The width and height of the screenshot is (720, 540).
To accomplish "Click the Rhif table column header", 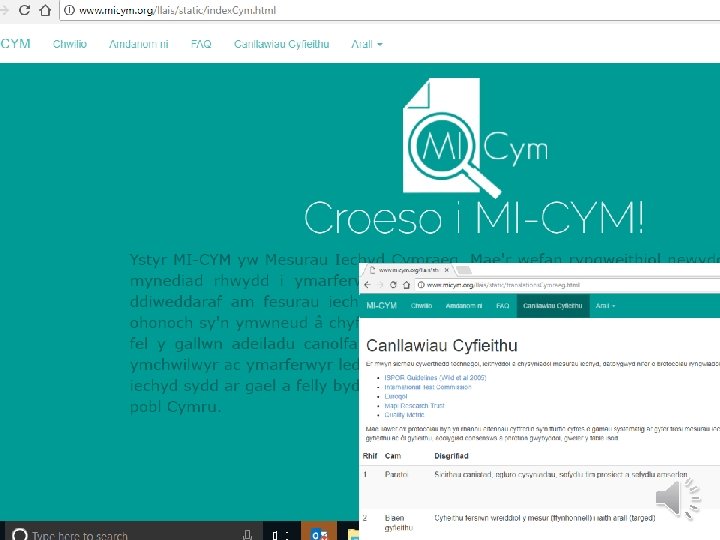I will point(370,456).
